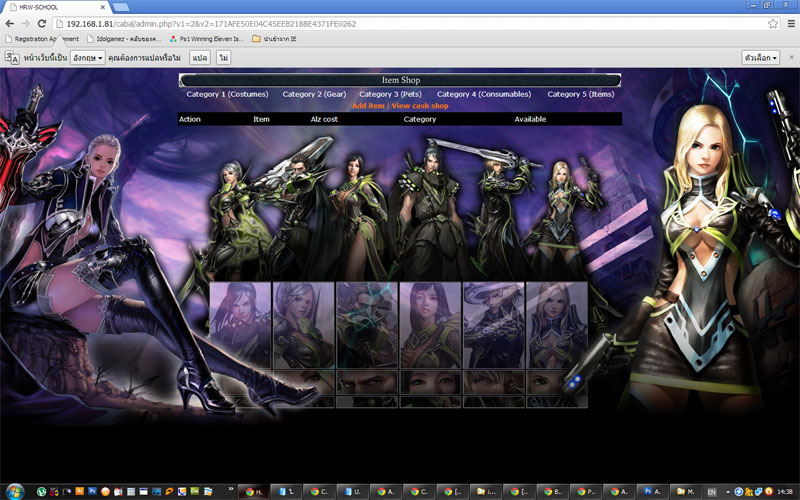Open Category 1 (Costumes)
This screenshot has height=500, width=800.
[x=227, y=94]
